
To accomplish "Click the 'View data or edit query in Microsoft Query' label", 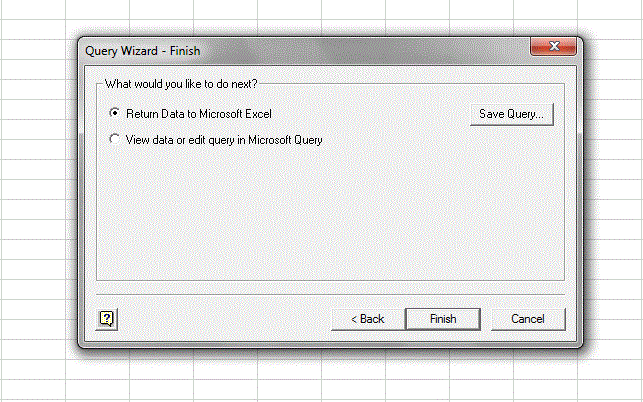I will 224,140.
